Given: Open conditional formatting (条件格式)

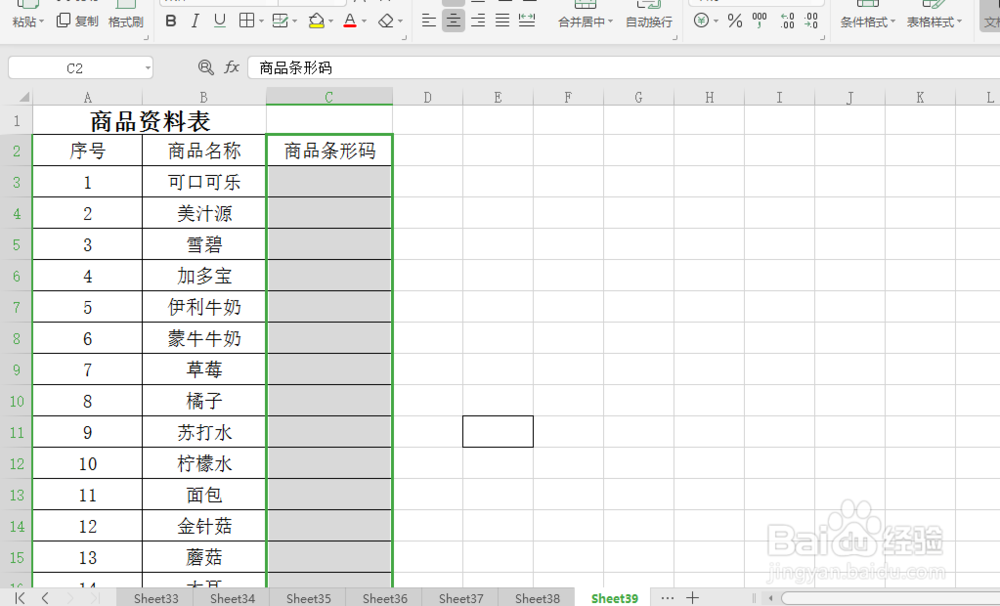Looking at the screenshot, I should click(867, 21).
